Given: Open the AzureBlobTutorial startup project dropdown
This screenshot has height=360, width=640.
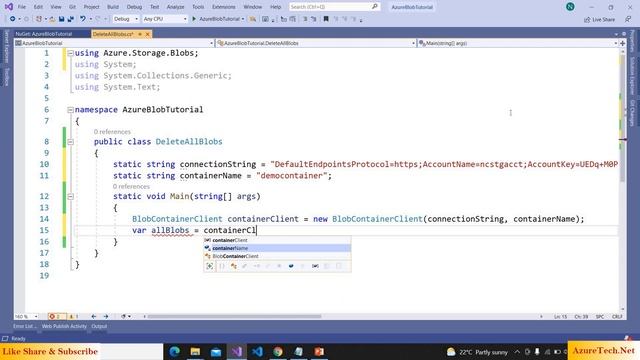Looking at the screenshot, I should point(243,19).
